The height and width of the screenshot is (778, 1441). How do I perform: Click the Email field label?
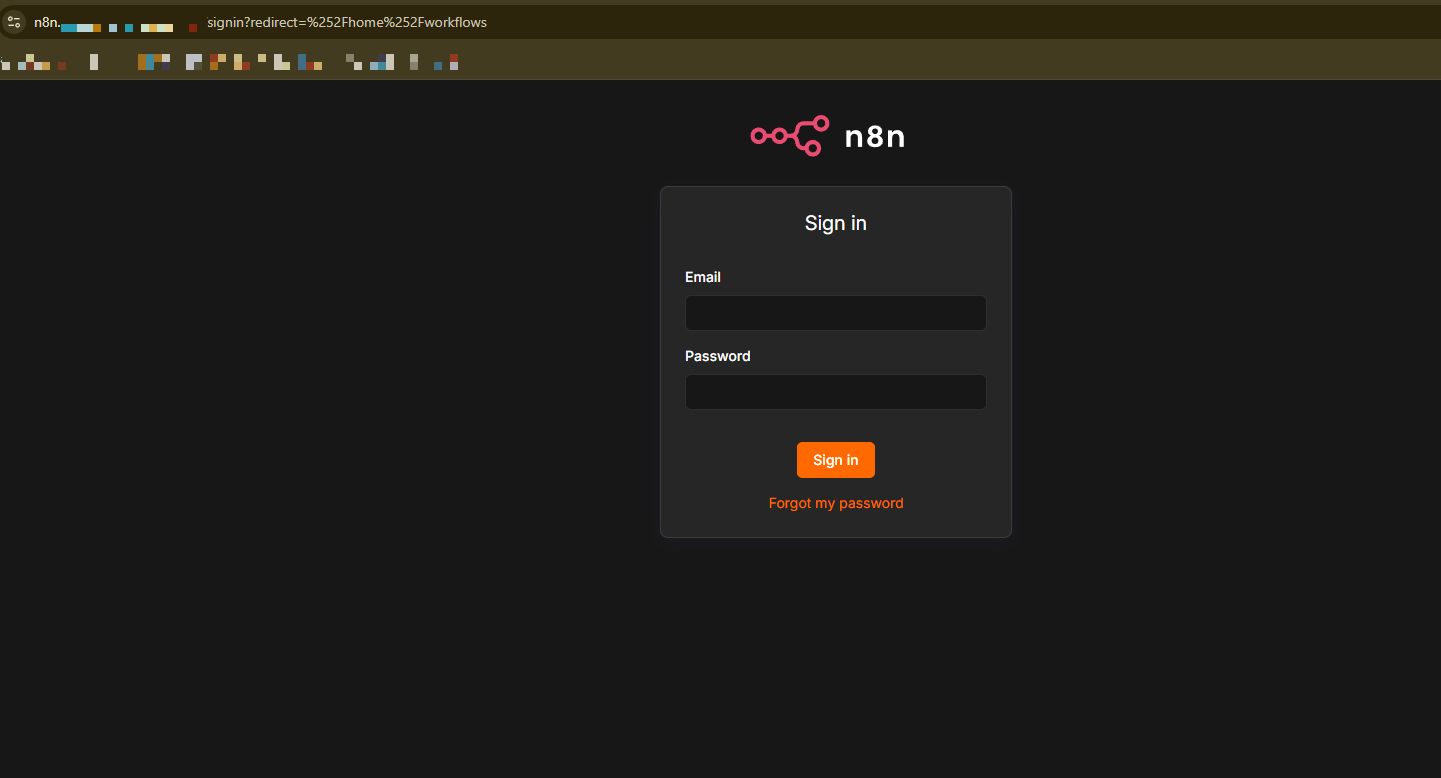tap(703, 277)
